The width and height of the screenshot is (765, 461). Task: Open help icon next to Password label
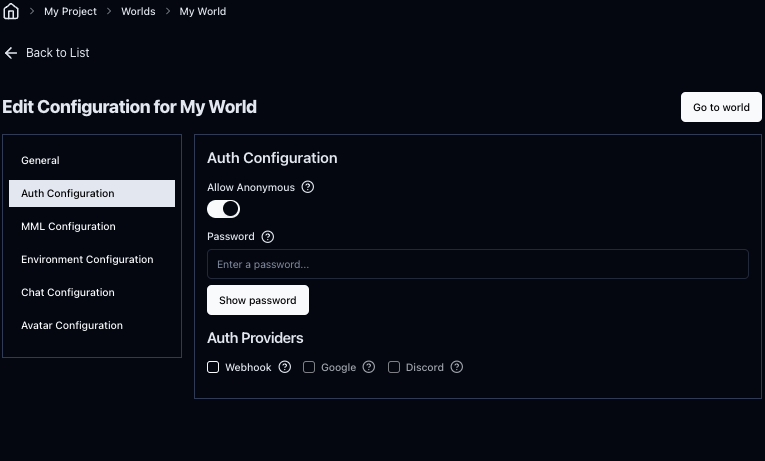click(x=267, y=237)
